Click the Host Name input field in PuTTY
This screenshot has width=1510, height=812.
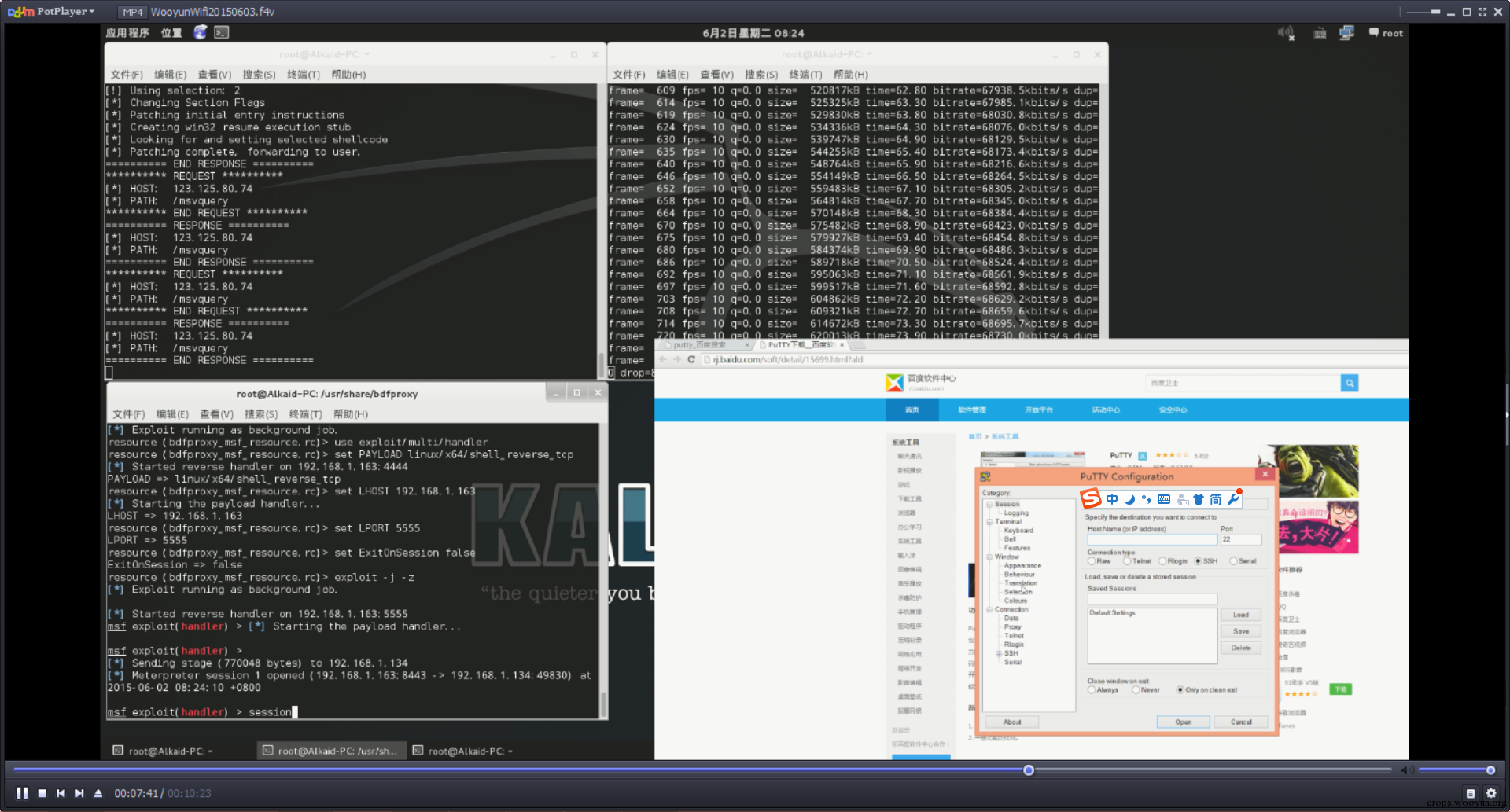(x=1152, y=539)
